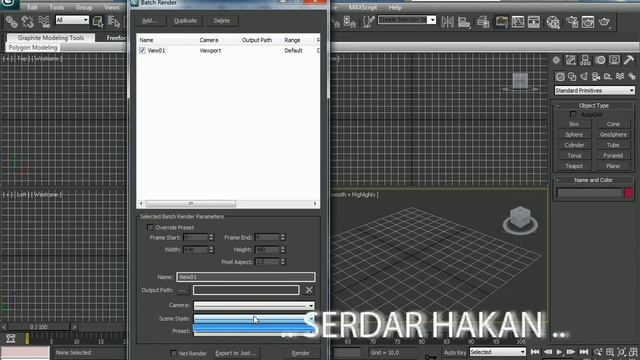Collapse the Name and Color rollout
This screenshot has width=640, height=360.
coord(593,180)
